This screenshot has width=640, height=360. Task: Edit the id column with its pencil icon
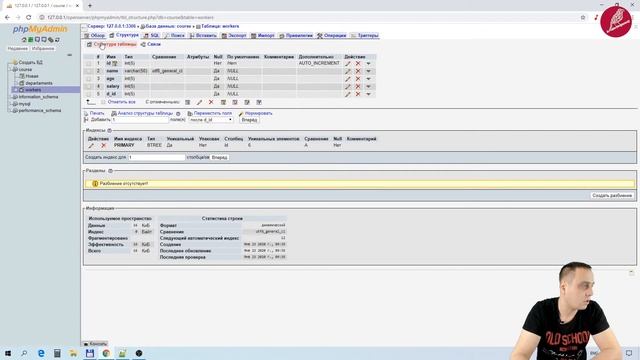click(348, 63)
